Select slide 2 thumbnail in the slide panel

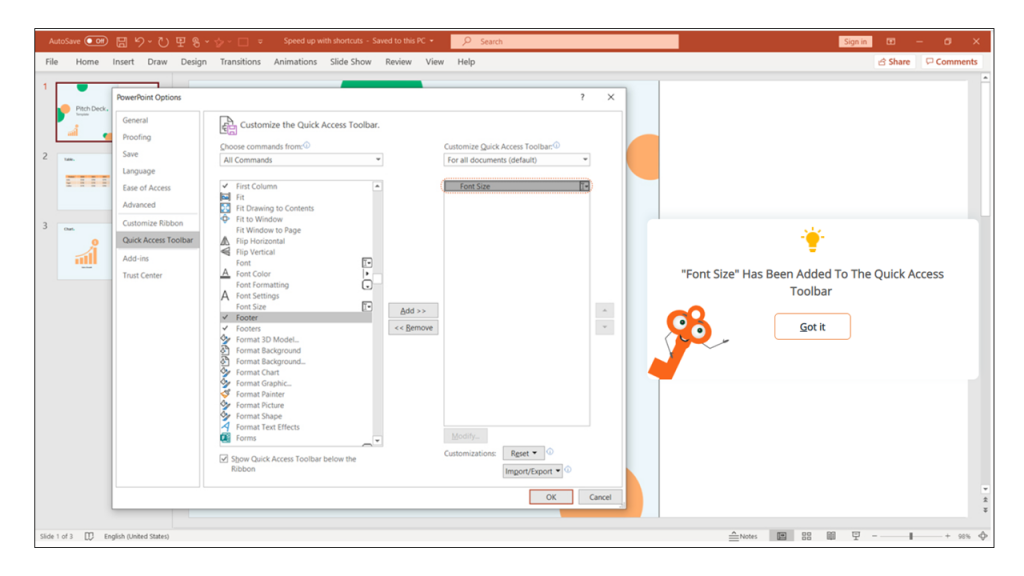tap(84, 176)
